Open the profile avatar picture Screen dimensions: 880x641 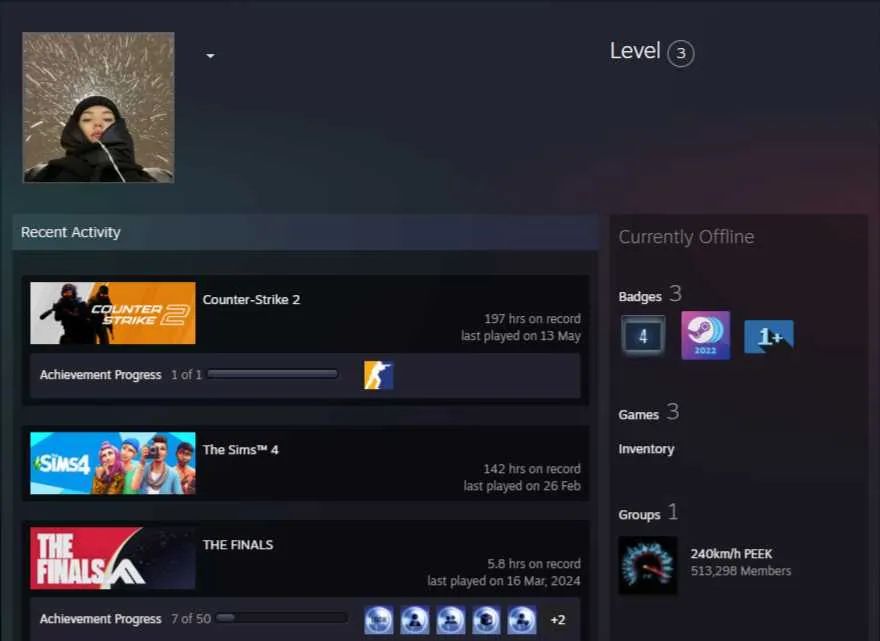(x=99, y=107)
